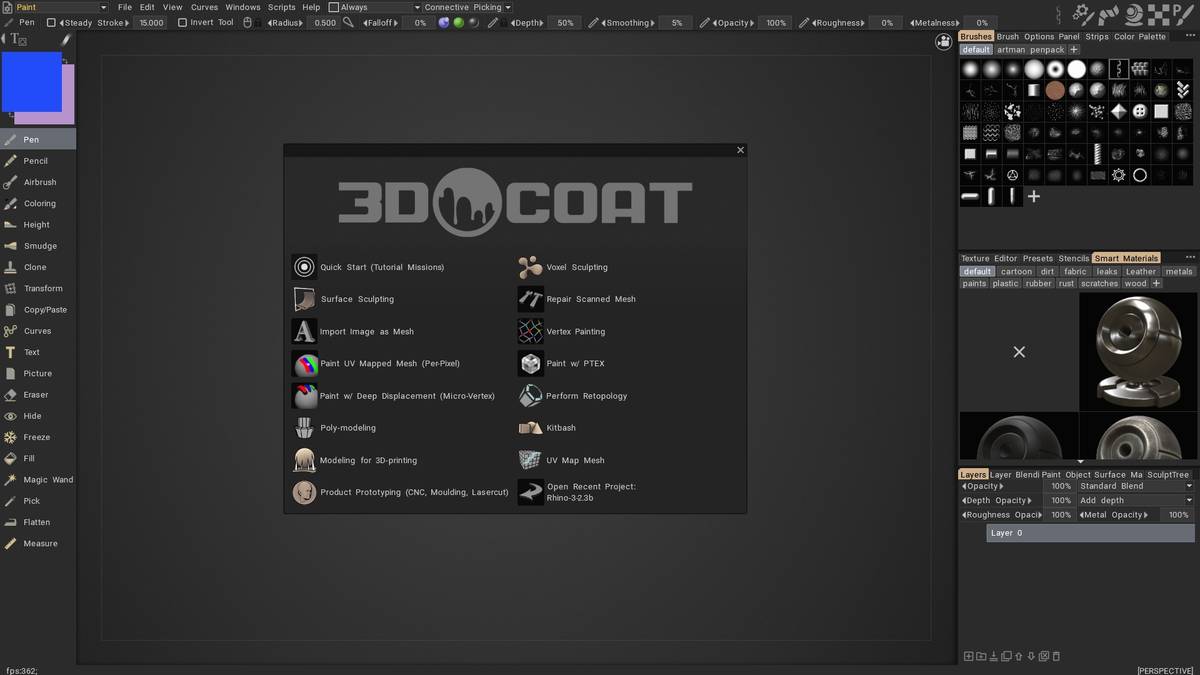
Task: Select the Clone tool
Action: [x=34, y=267]
